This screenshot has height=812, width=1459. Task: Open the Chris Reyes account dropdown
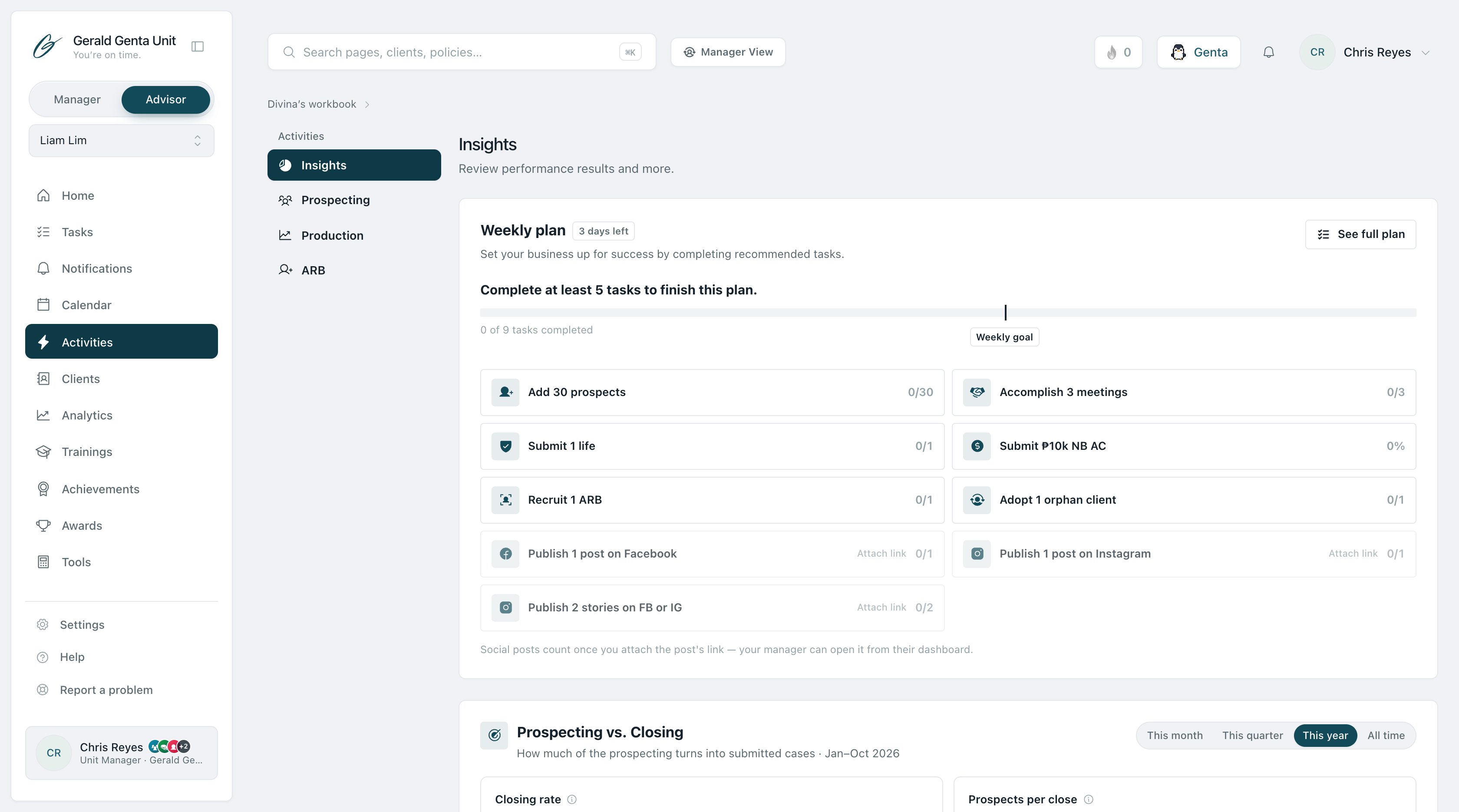[x=1365, y=52]
